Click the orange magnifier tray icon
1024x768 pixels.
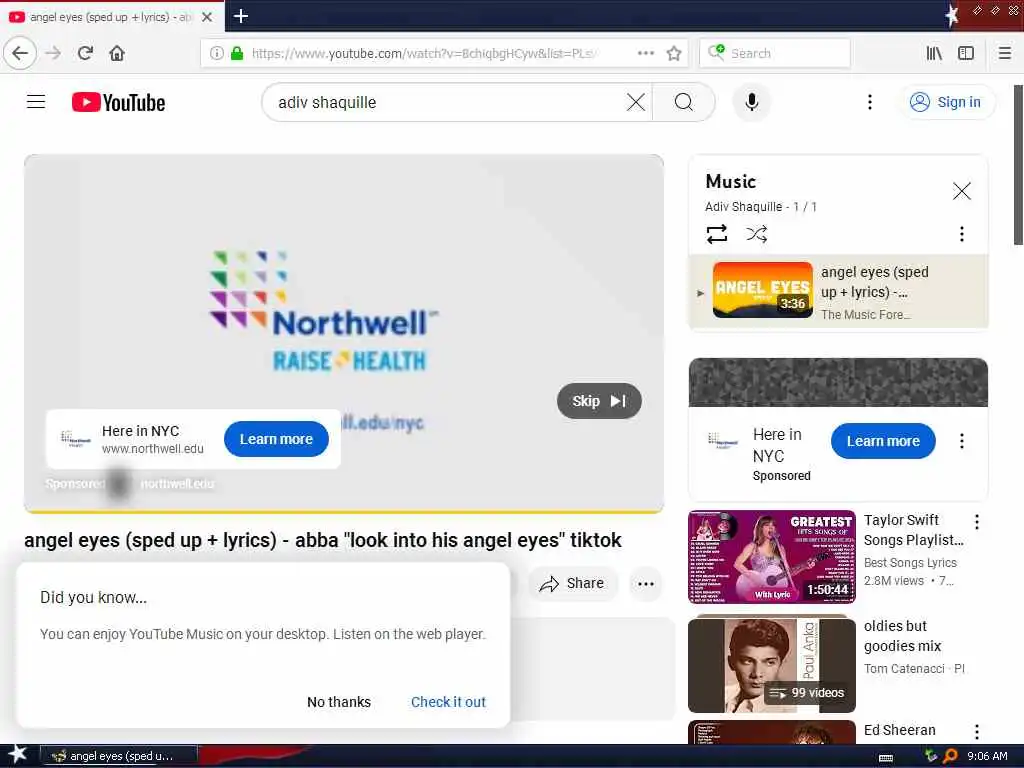950,756
